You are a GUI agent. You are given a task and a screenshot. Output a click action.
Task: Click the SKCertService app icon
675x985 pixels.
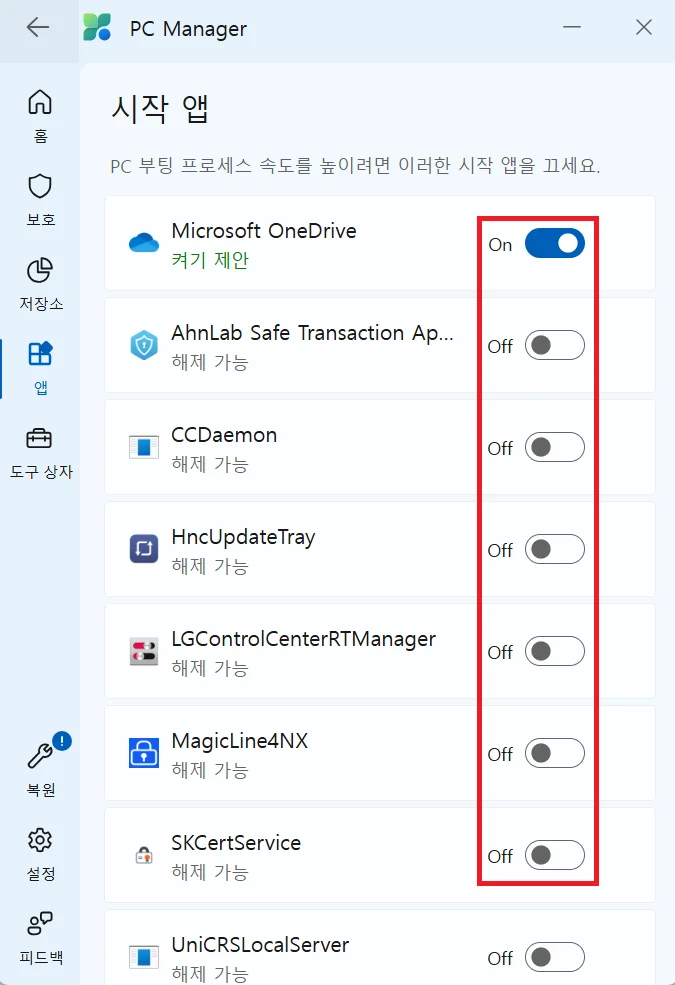(144, 855)
